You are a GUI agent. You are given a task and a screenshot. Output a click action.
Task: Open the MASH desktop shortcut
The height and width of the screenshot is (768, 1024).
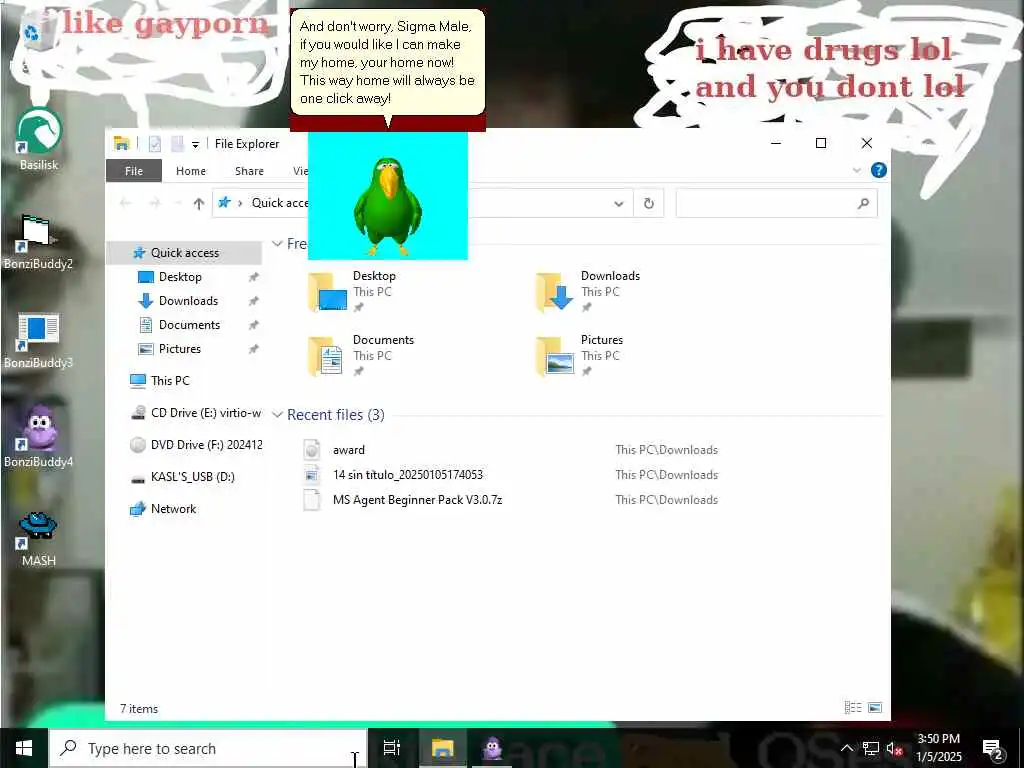coord(39,538)
